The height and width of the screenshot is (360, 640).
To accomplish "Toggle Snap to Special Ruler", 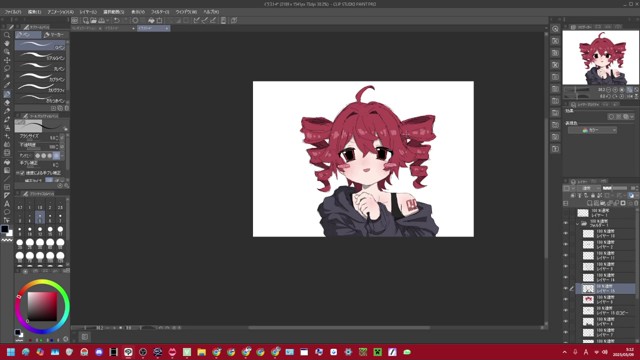I will click(x=205, y=20).
